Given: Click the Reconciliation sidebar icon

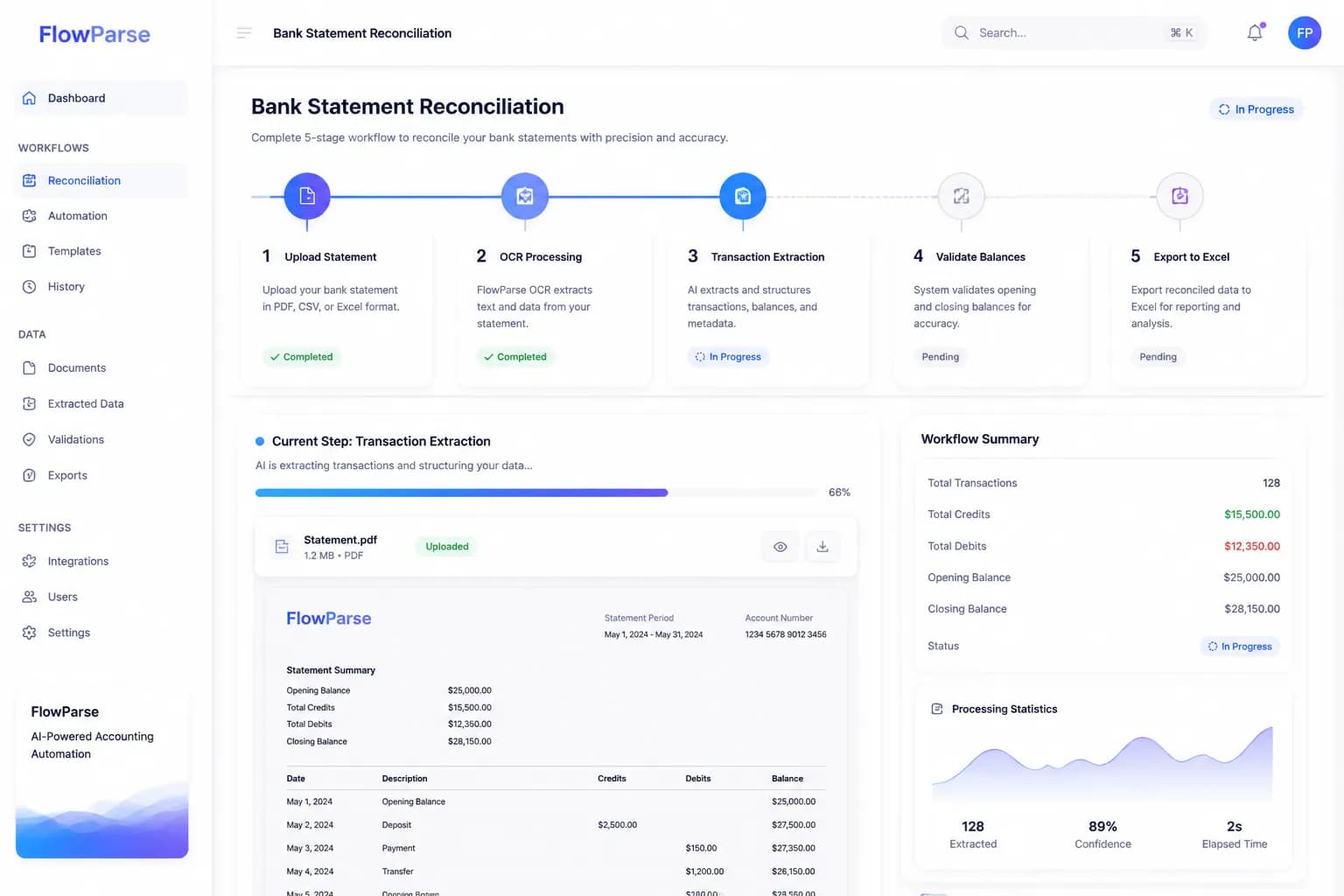Looking at the screenshot, I should 29,180.
